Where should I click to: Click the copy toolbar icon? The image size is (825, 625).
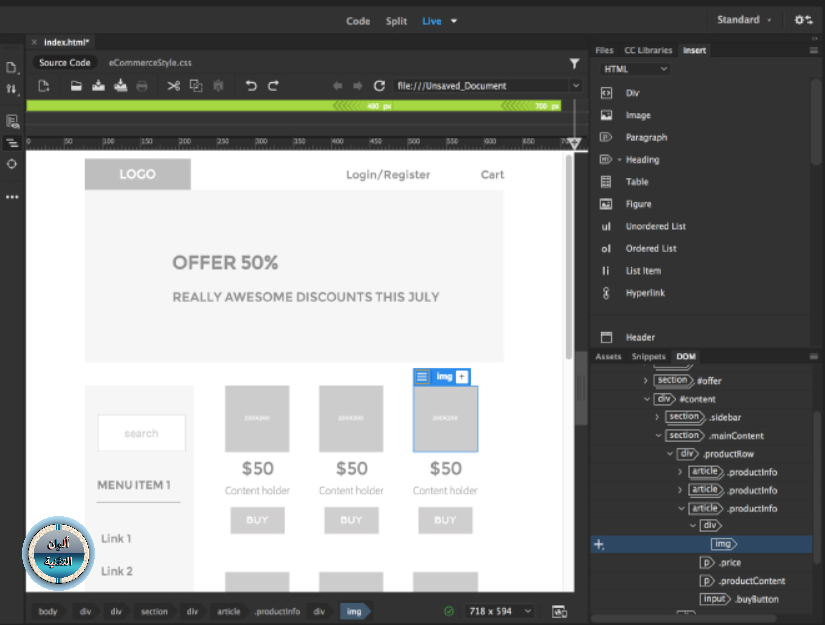tap(196, 86)
